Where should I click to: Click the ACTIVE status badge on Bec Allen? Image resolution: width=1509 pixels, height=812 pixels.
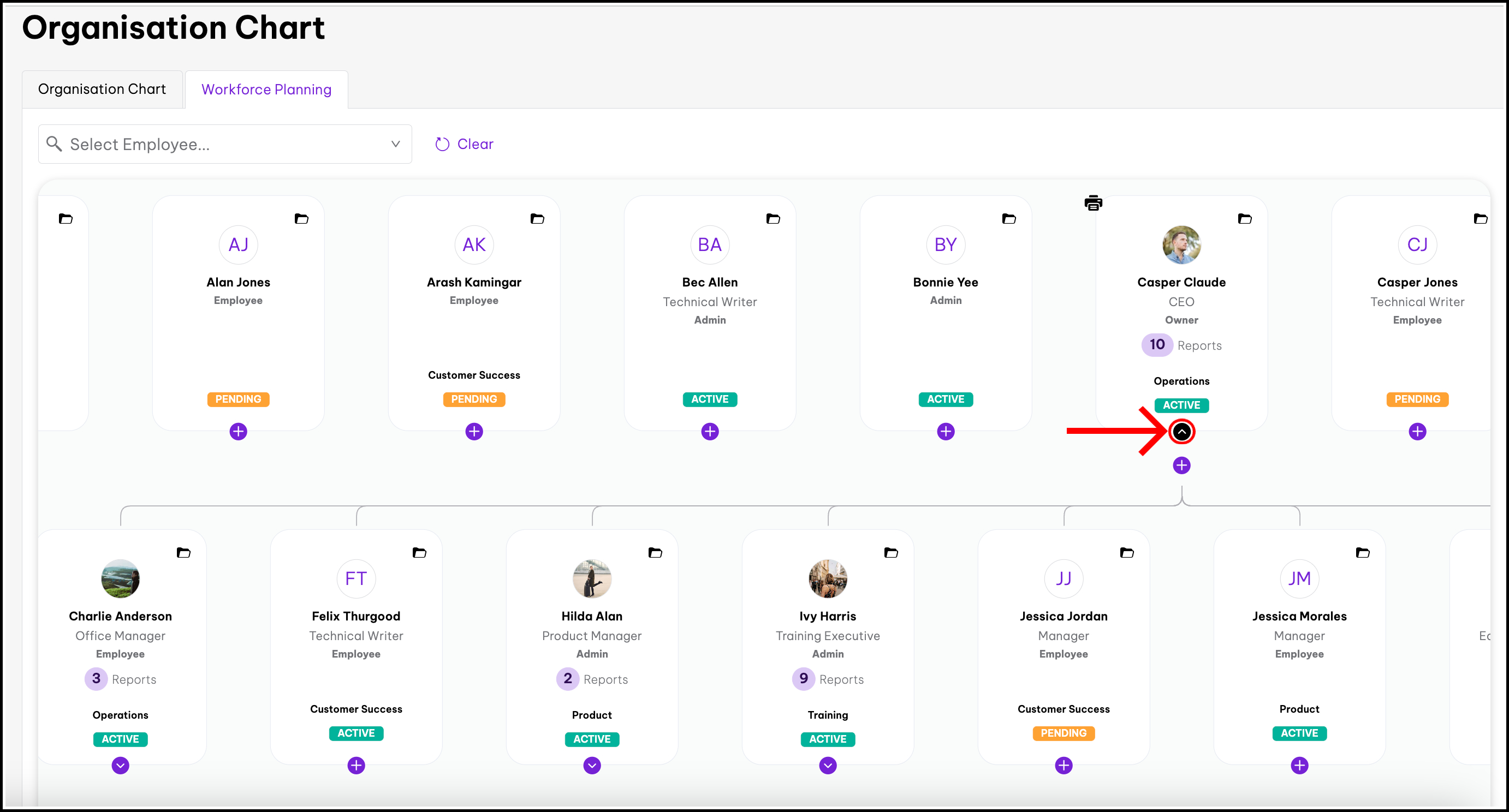(x=709, y=399)
